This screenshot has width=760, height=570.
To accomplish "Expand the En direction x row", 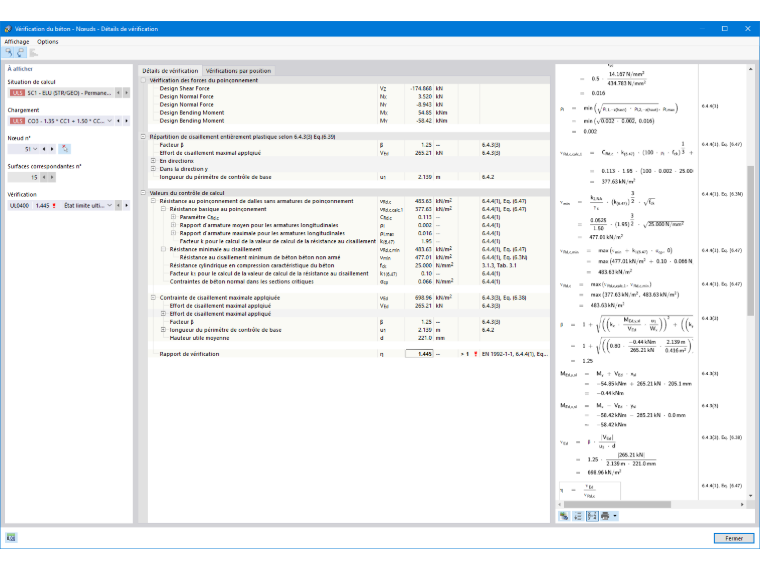I will 153,161.
